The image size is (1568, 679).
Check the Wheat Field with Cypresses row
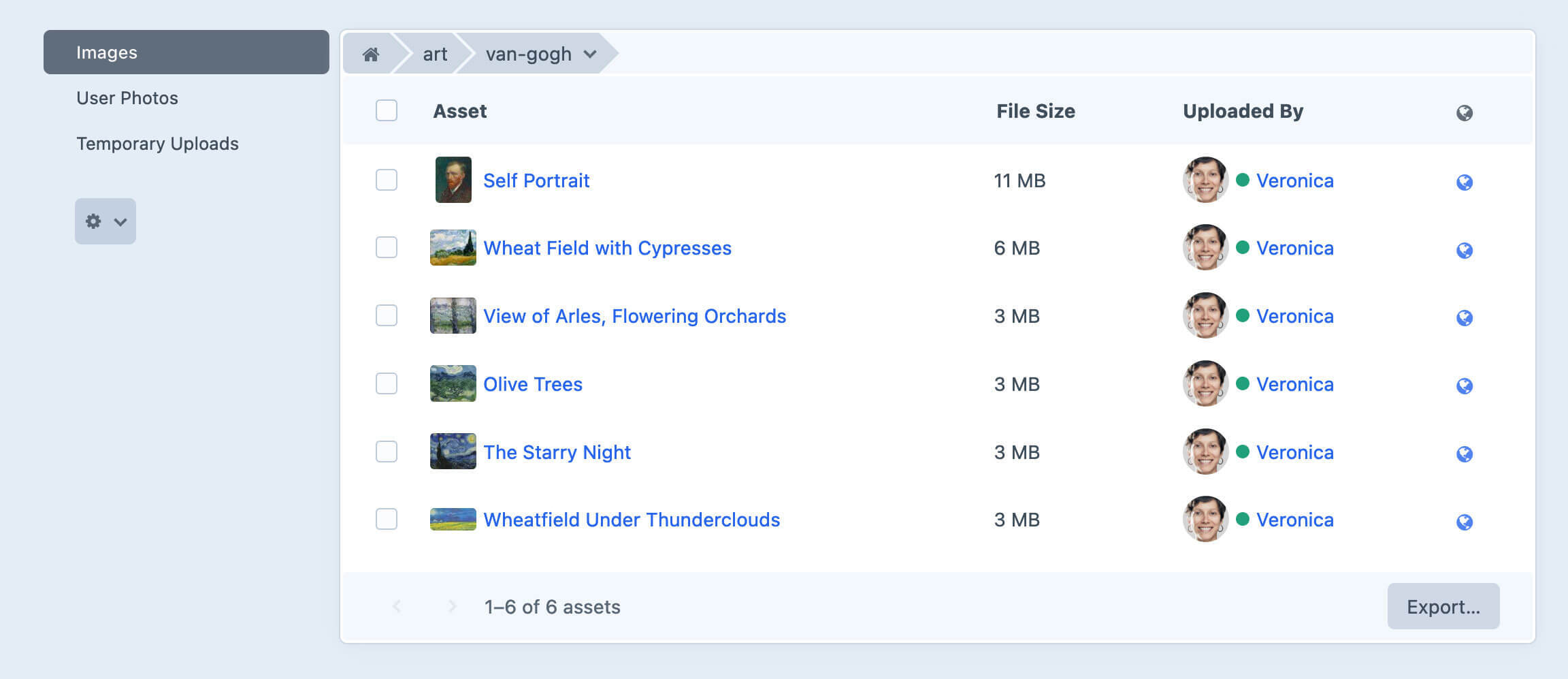tap(387, 247)
